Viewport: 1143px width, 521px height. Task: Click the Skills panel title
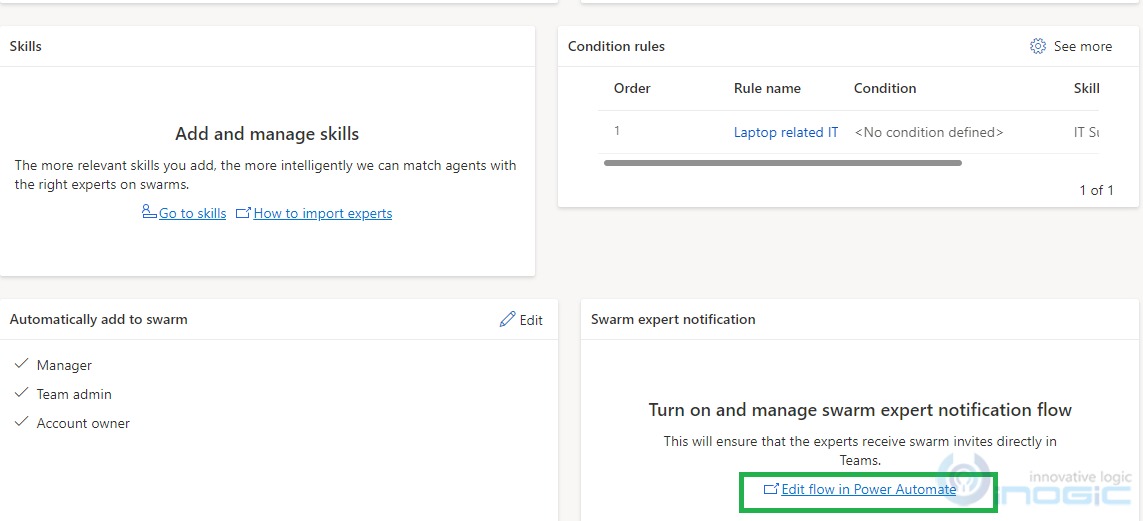(26, 47)
